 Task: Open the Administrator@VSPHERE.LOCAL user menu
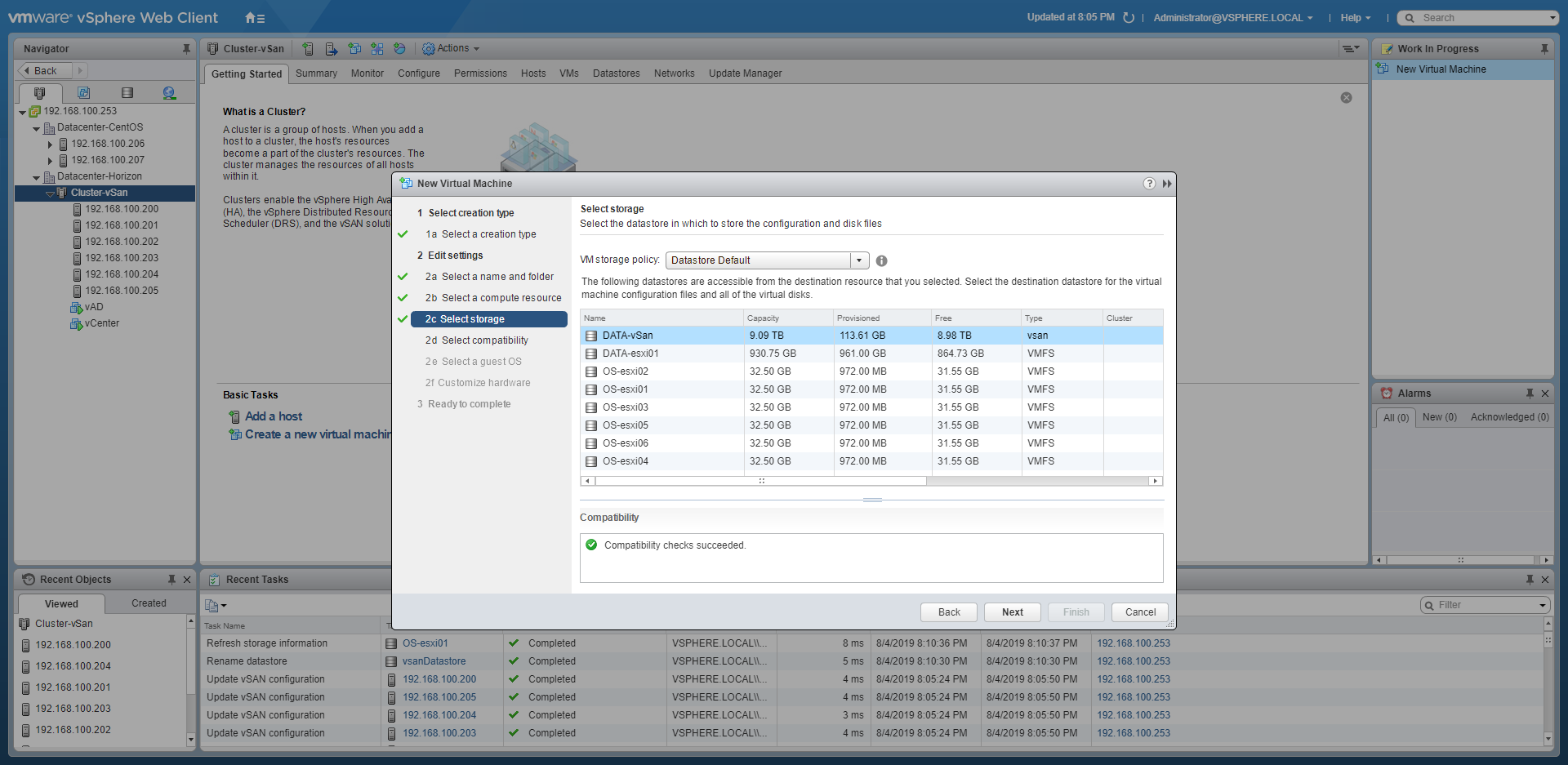coord(1232,18)
